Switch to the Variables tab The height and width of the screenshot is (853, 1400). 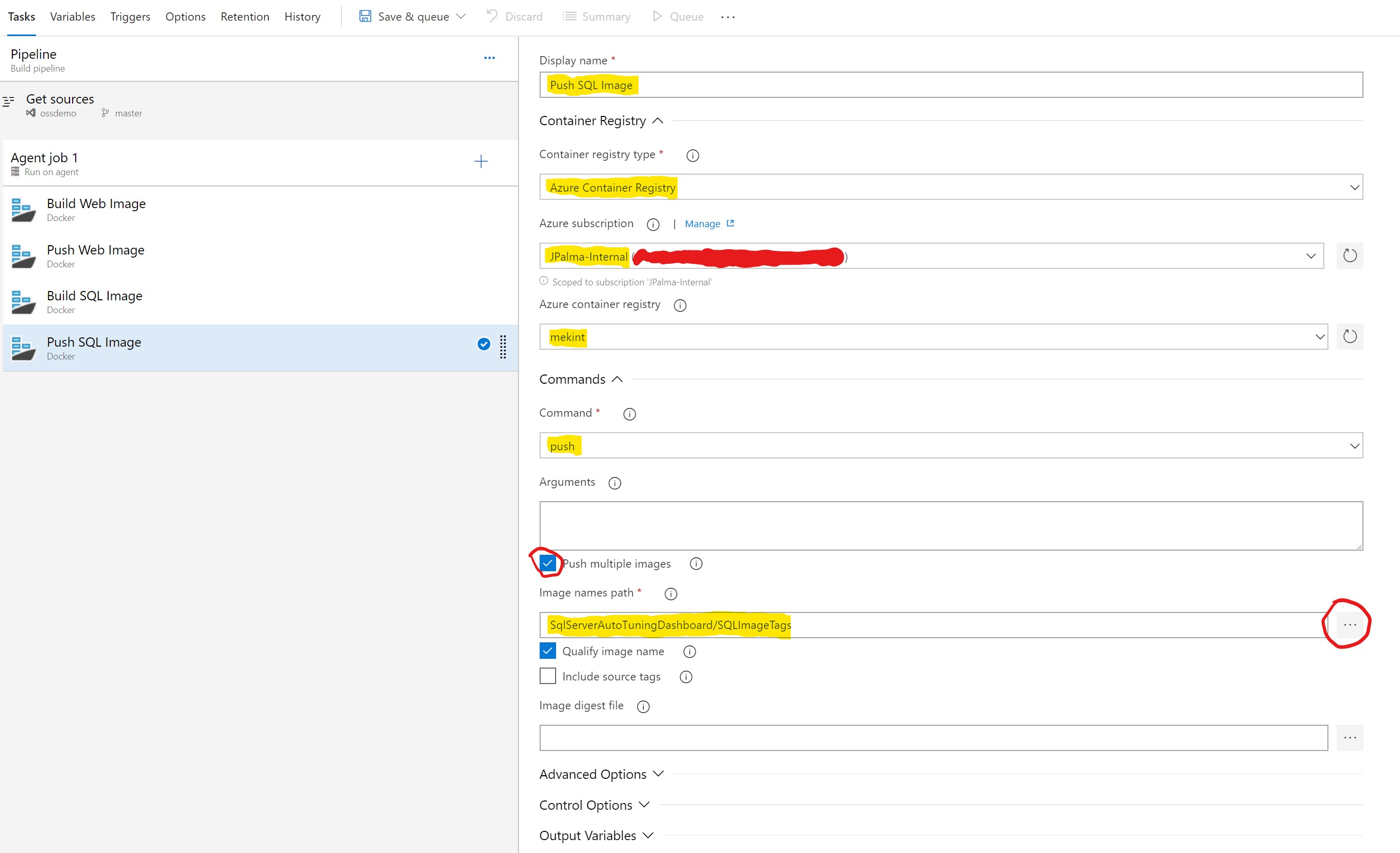click(x=72, y=16)
